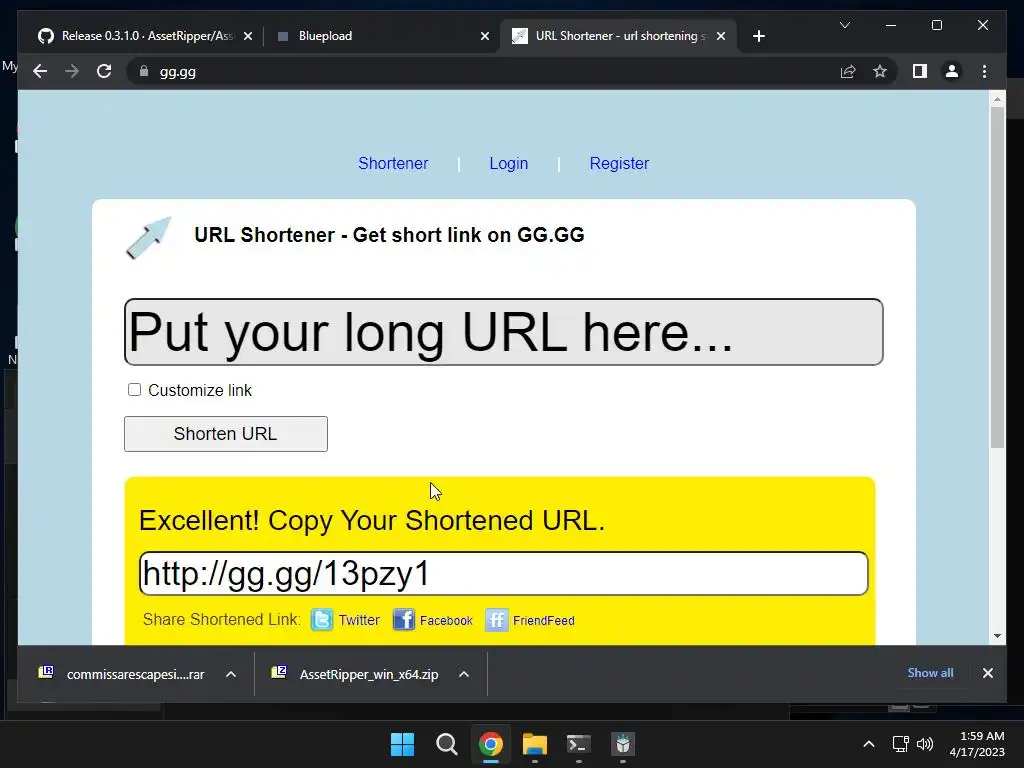Screen dimensions: 1024x768
Task: Open Windows taskbar search
Action: click(447, 744)
